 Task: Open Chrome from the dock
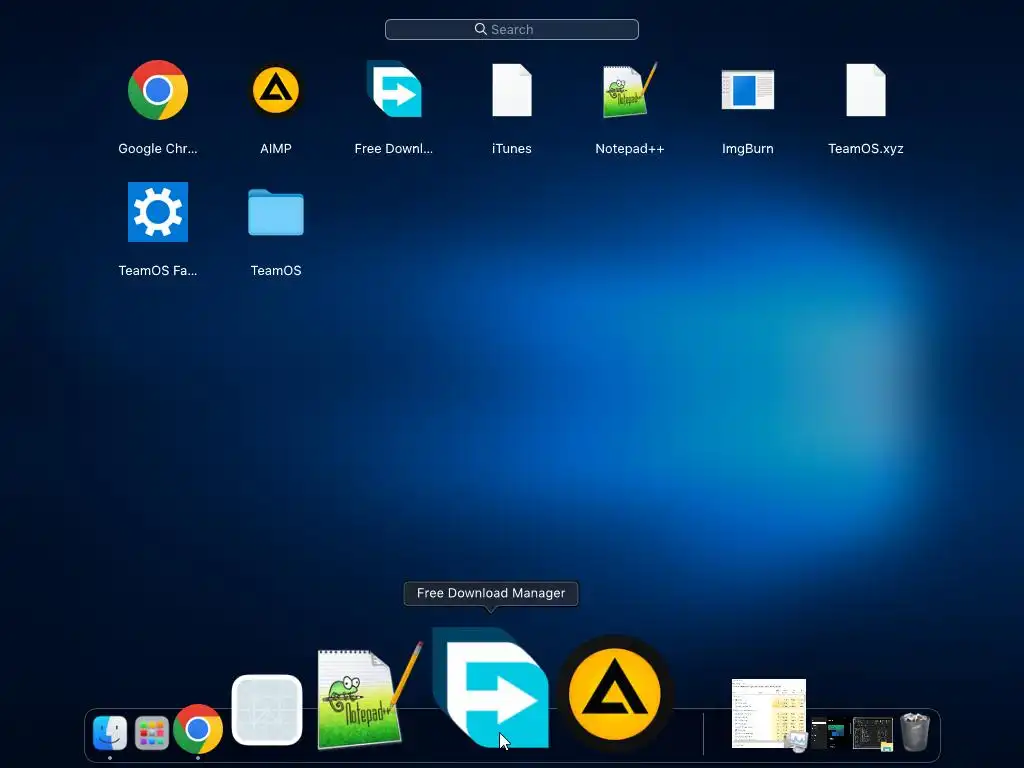(198, 728)
